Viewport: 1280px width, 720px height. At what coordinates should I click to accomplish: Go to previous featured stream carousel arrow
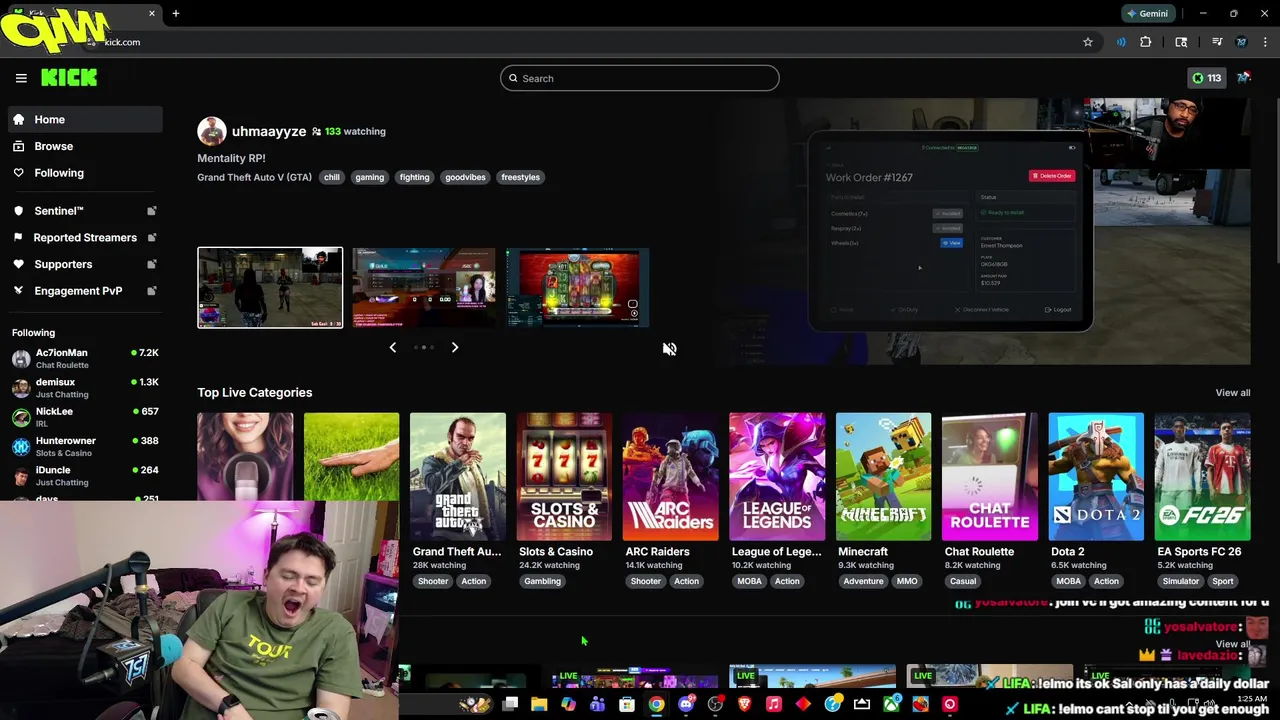click(x=393, y=347)
